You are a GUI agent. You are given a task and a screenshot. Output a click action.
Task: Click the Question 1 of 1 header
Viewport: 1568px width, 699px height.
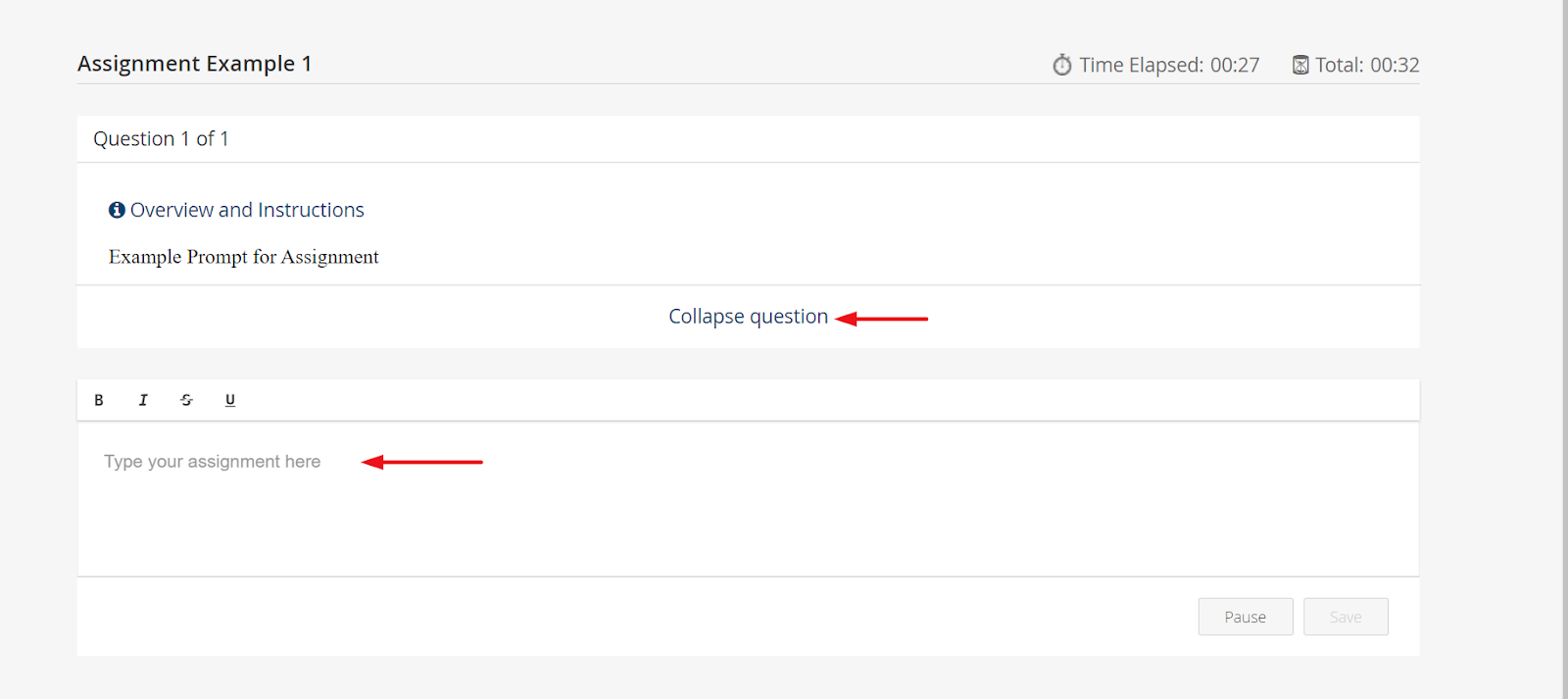point(161,139)
